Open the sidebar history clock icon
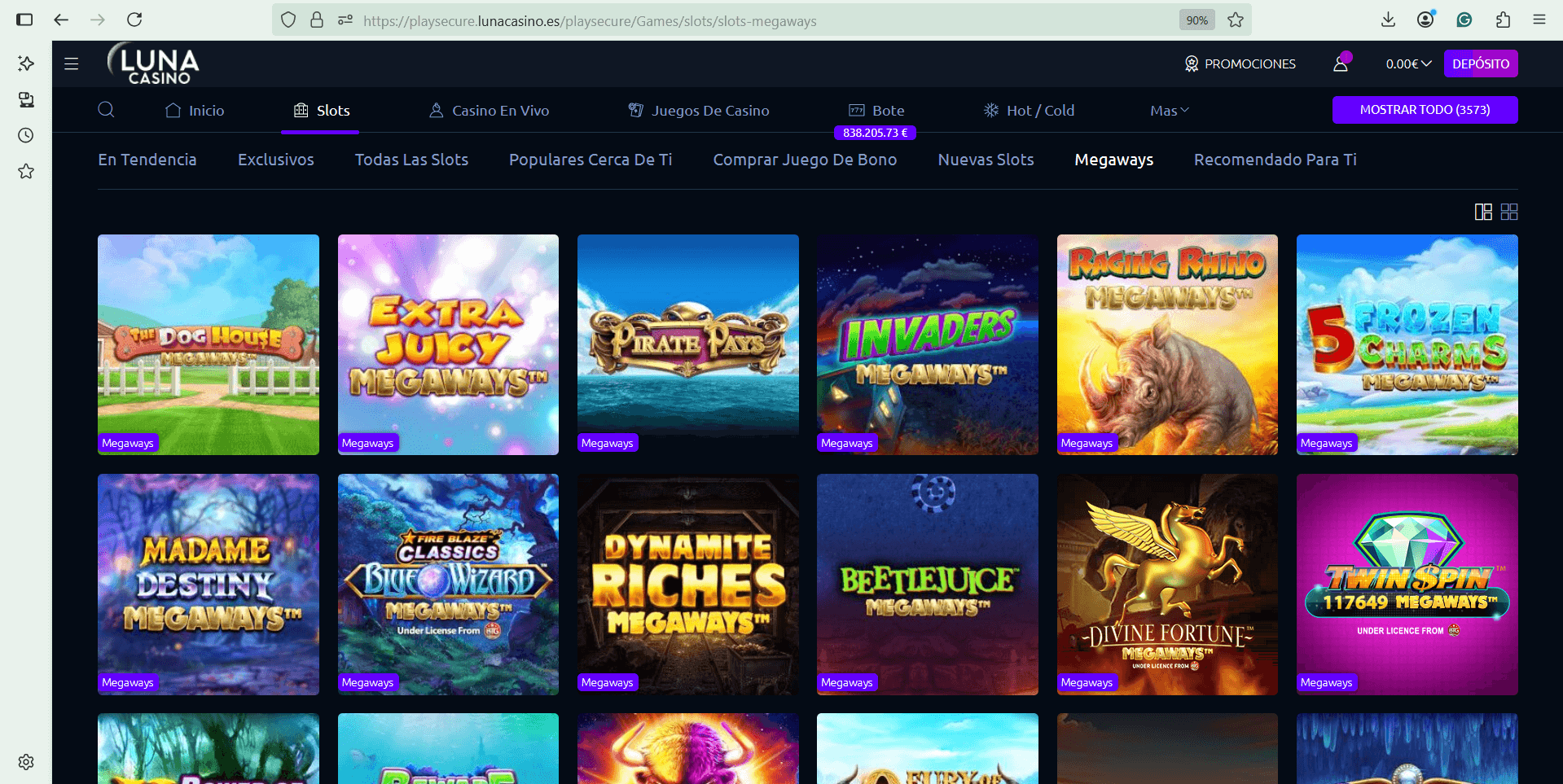Screen dimensions: 1563x784 click(x=26, y=135)
